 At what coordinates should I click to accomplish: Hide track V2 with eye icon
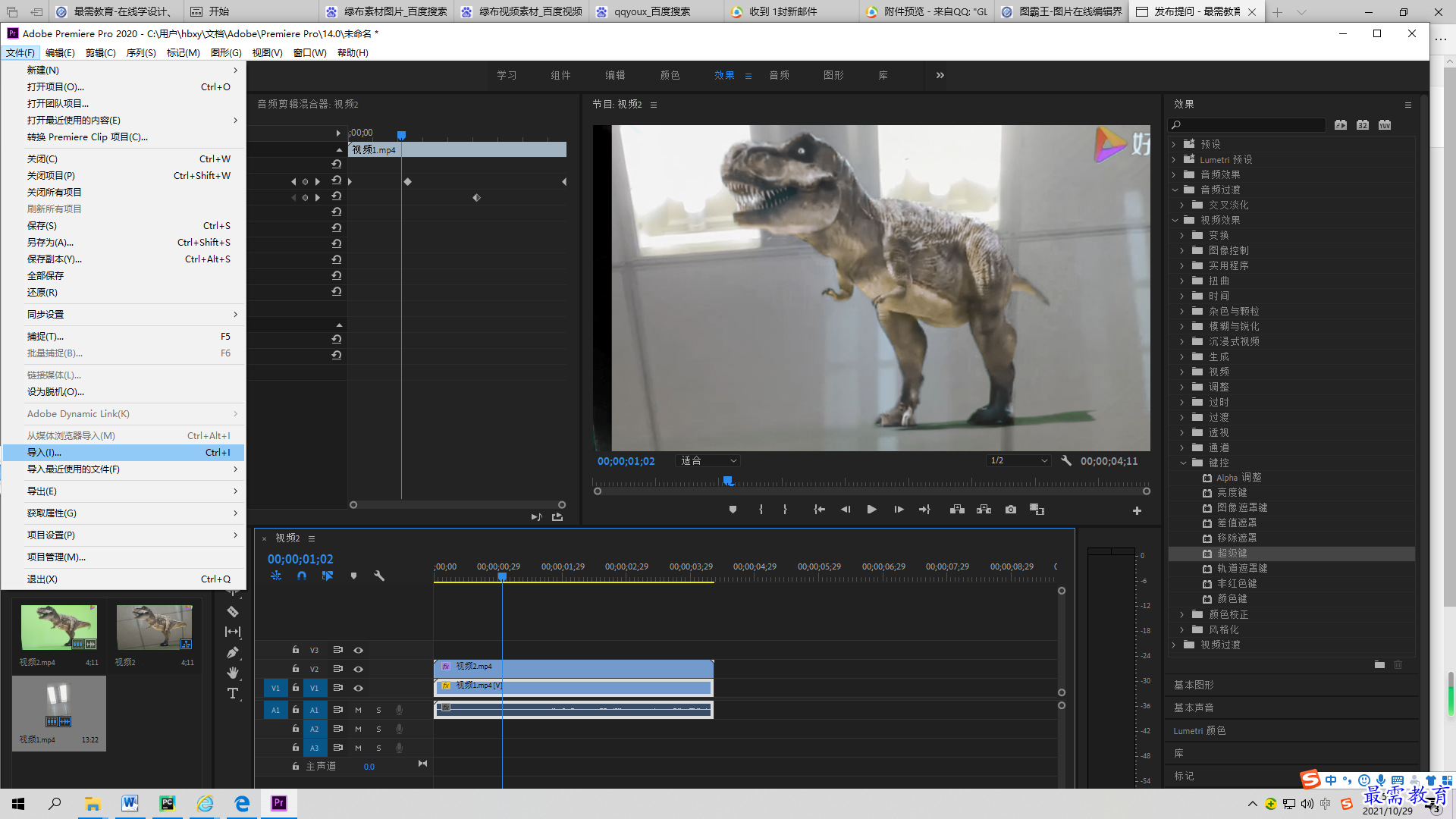point(358,669)
